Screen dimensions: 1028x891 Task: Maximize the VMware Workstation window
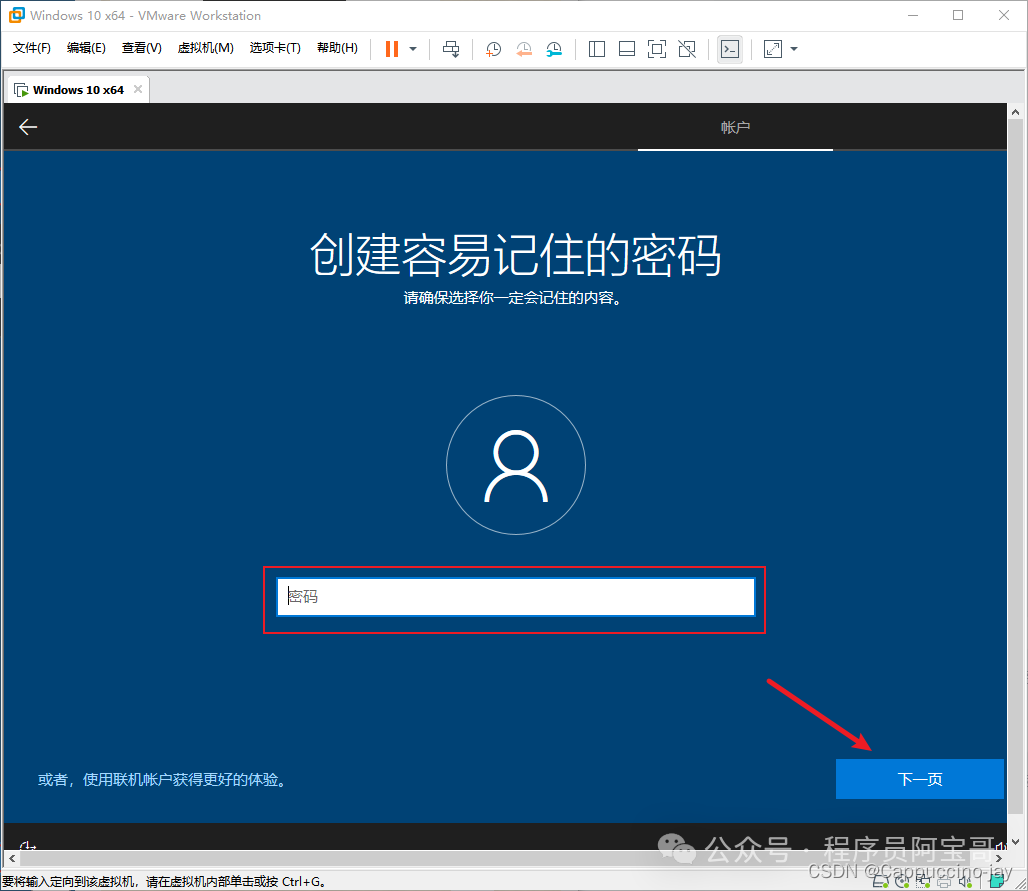(x=958, y=15)
